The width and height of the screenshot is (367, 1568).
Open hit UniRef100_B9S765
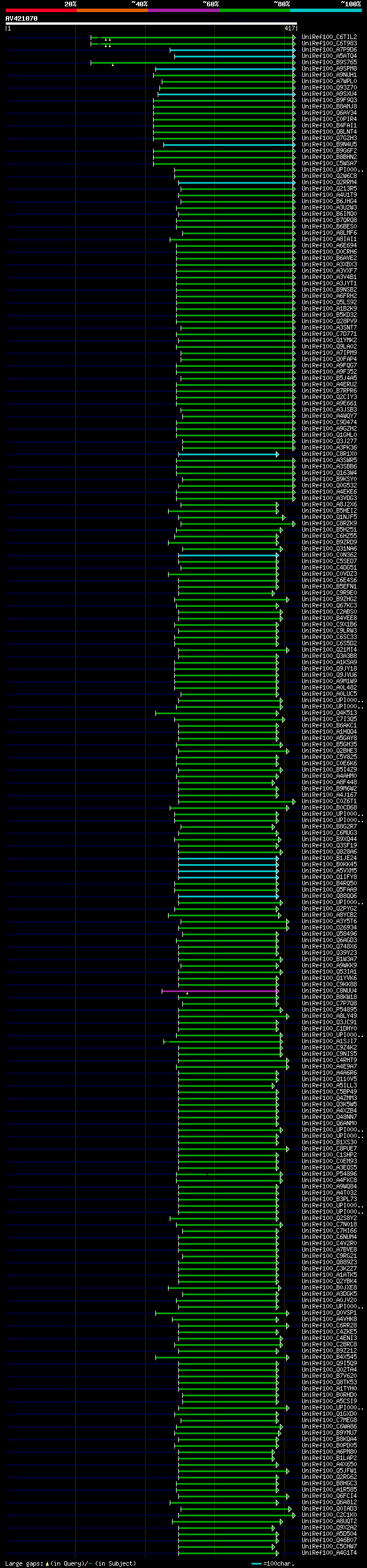pos(329,62)
